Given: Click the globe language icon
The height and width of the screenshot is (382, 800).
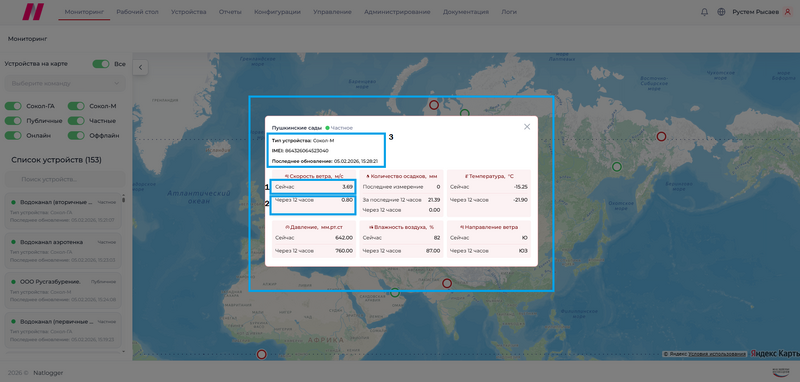Looking at the screenshot, I should pyautogui.click(x=721, y=12).
